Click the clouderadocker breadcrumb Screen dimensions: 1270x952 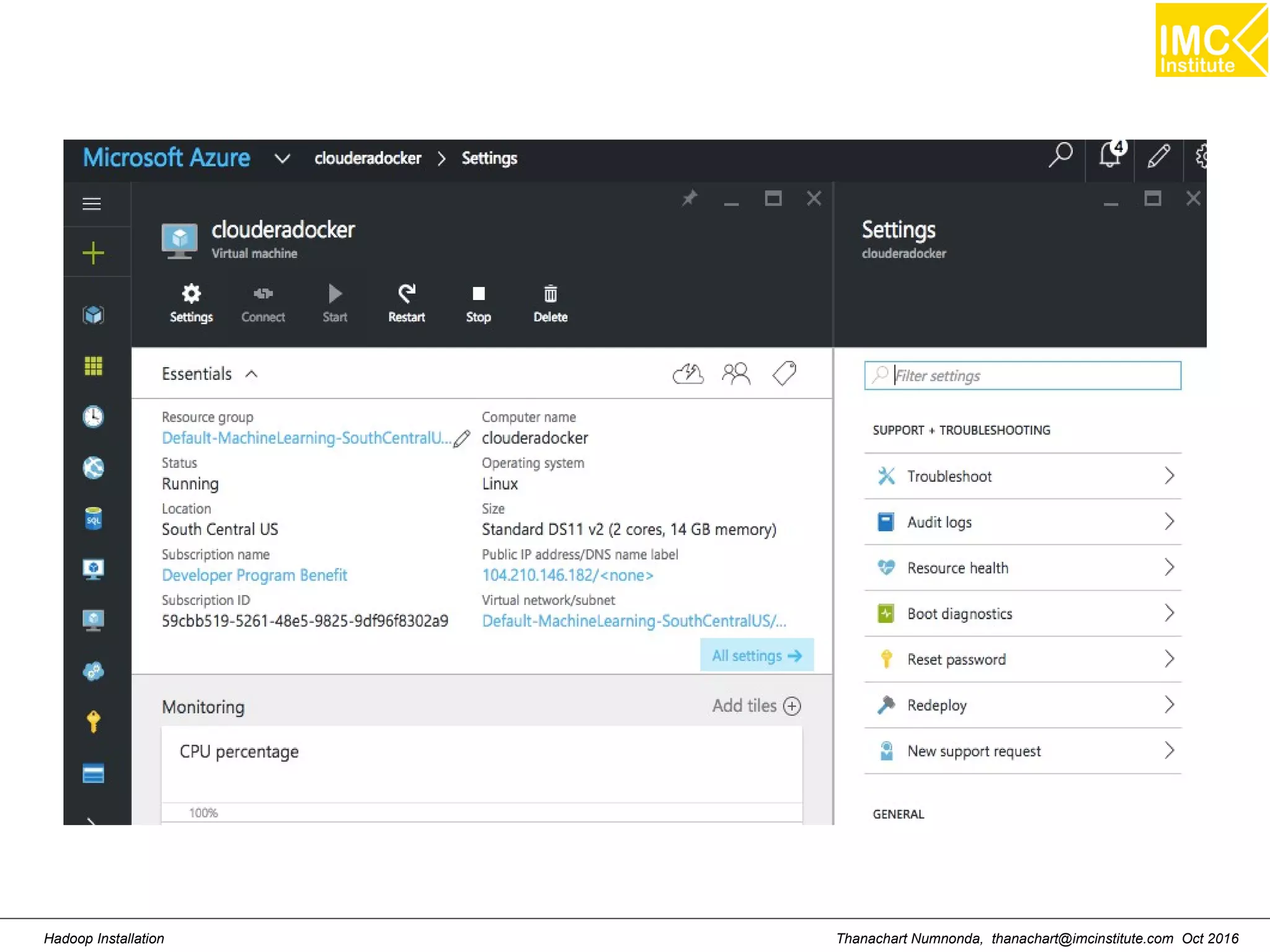(x=368, y=159)
